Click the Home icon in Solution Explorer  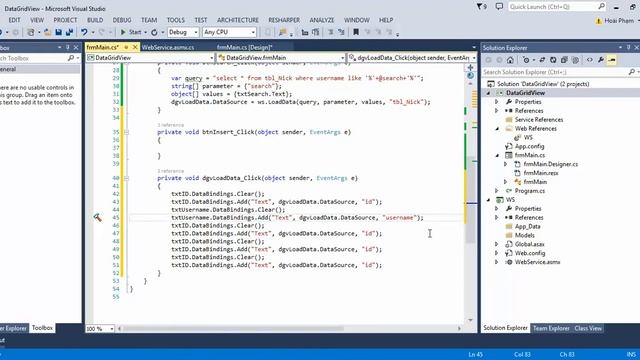[510, 60]
